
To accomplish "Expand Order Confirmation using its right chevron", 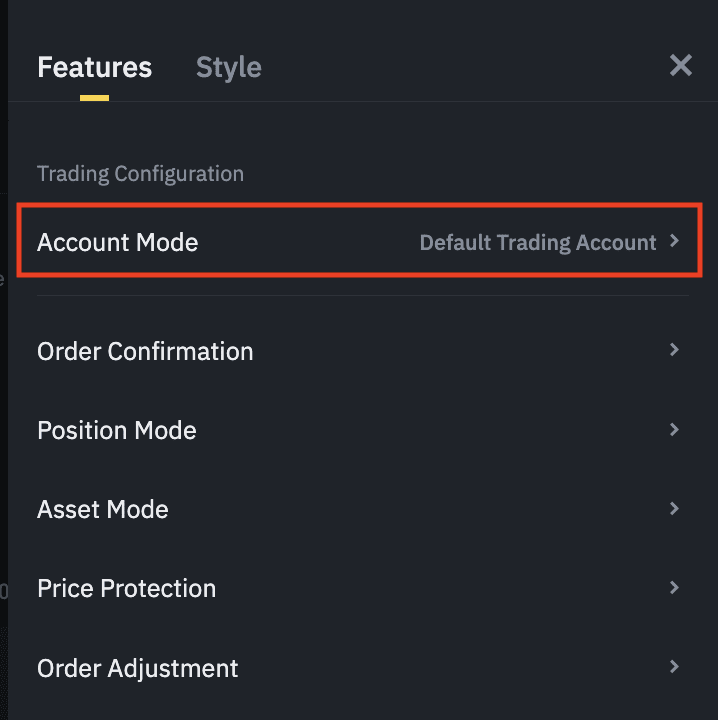I will point(675,350).
